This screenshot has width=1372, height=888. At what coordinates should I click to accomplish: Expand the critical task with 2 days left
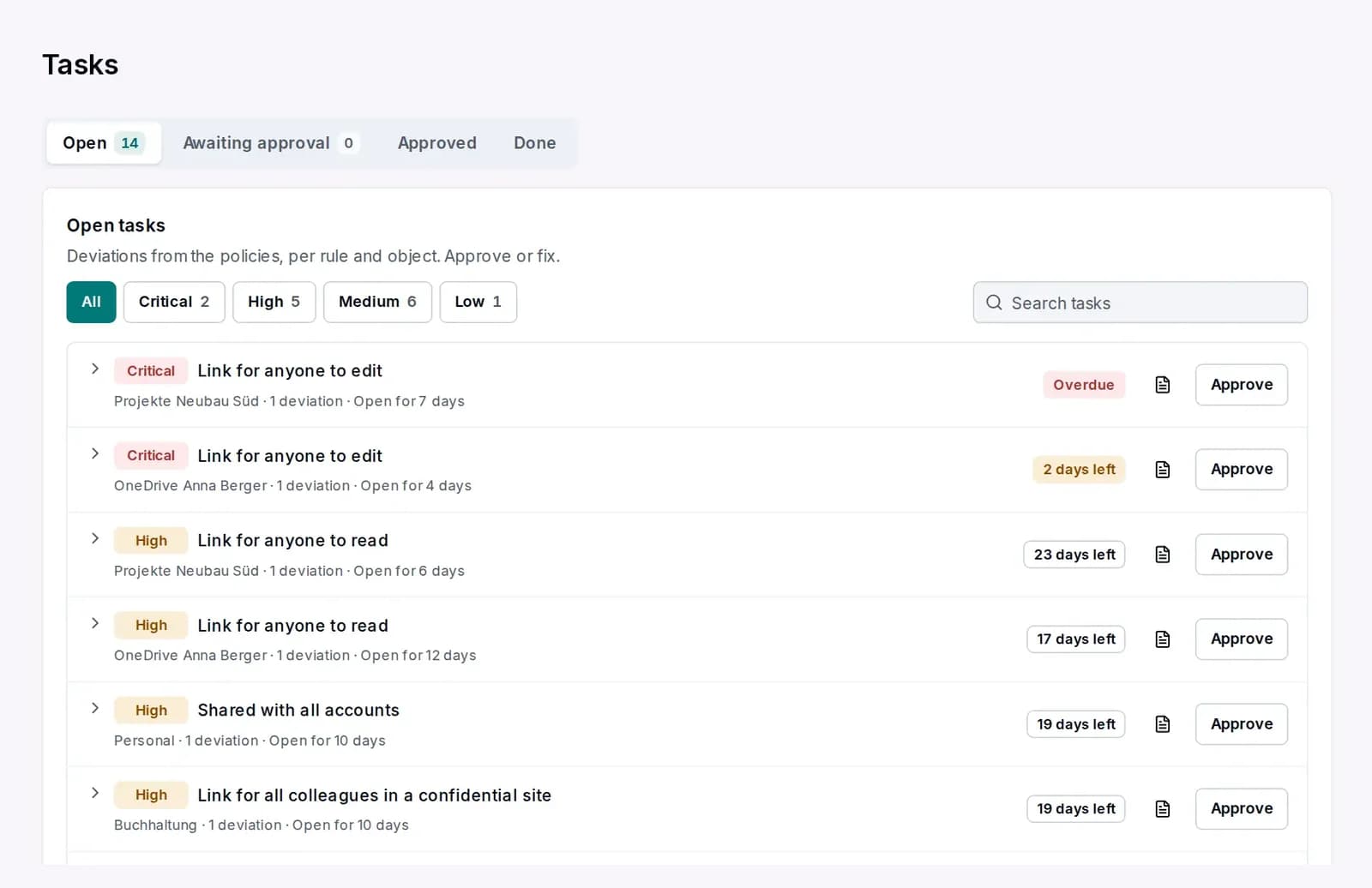click(x=95, y=453)
